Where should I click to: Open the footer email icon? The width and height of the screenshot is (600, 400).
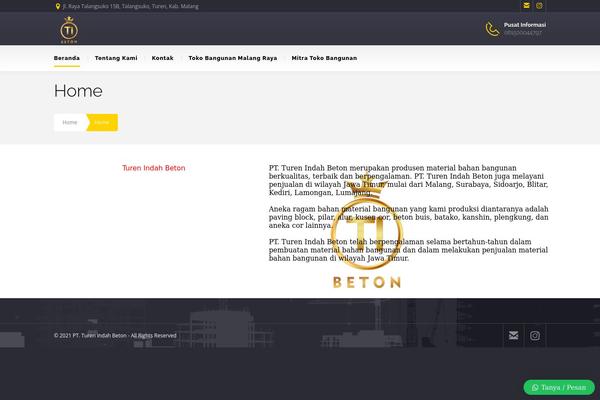(514, 336)
